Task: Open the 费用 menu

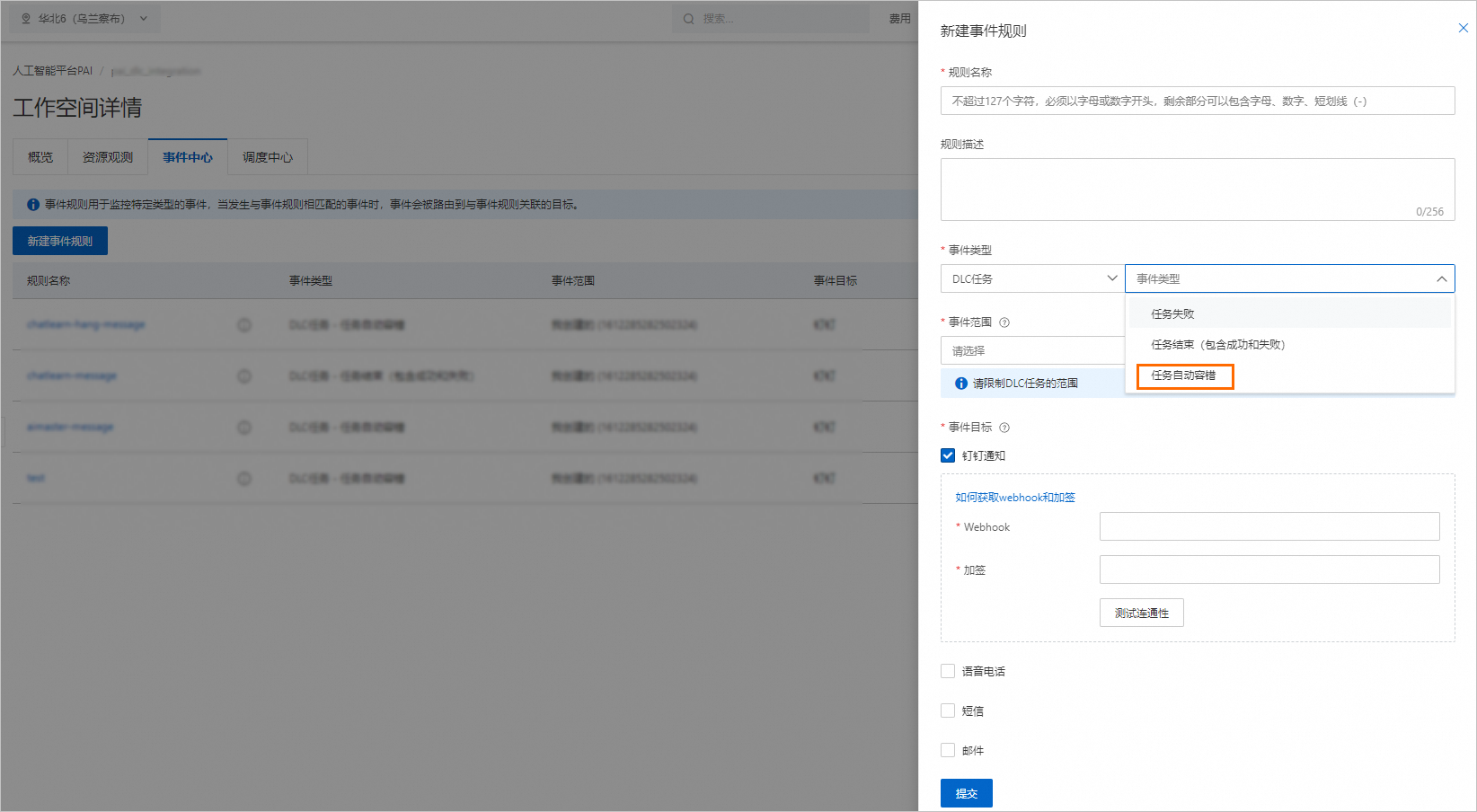Action: click(900, 19)
